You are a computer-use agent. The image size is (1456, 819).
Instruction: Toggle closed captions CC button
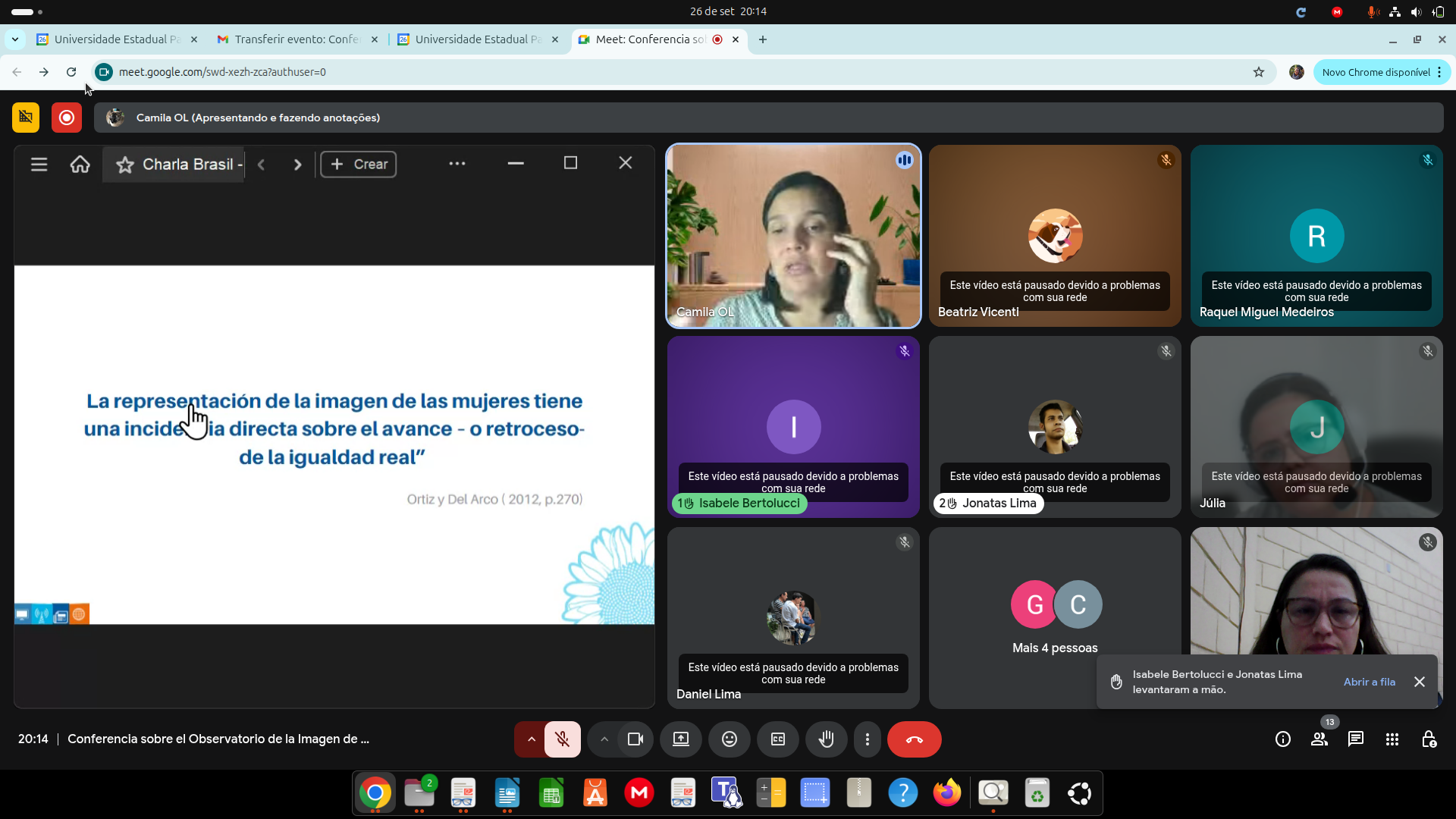[777, 739]
